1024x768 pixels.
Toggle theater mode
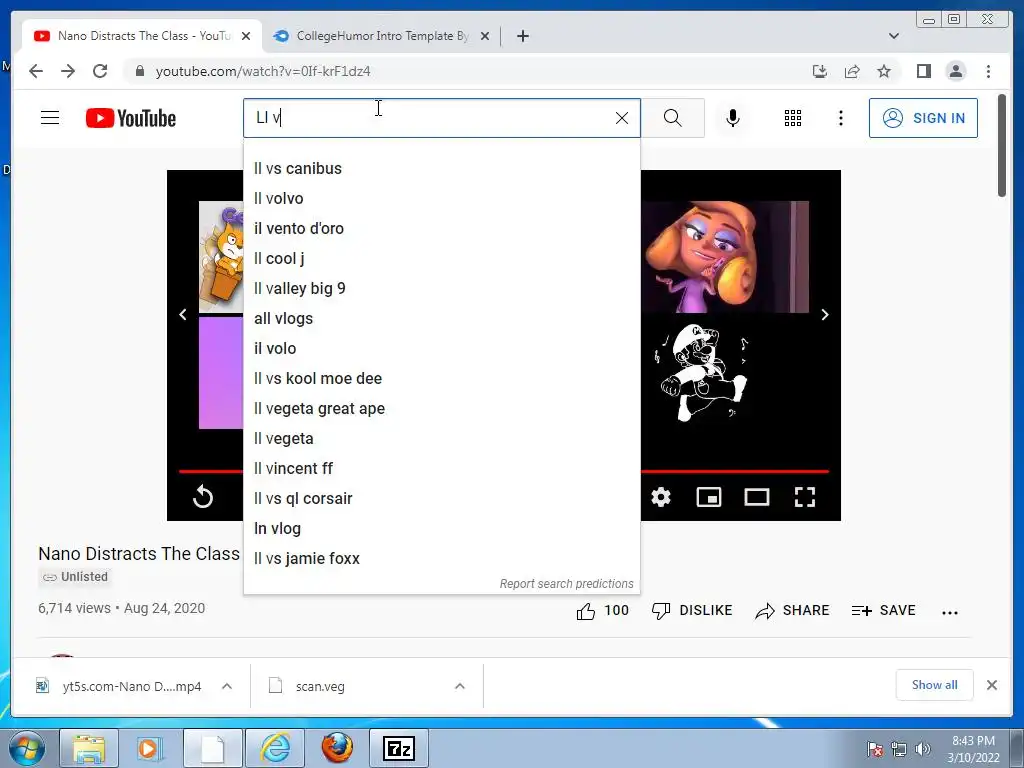point(757,497)
